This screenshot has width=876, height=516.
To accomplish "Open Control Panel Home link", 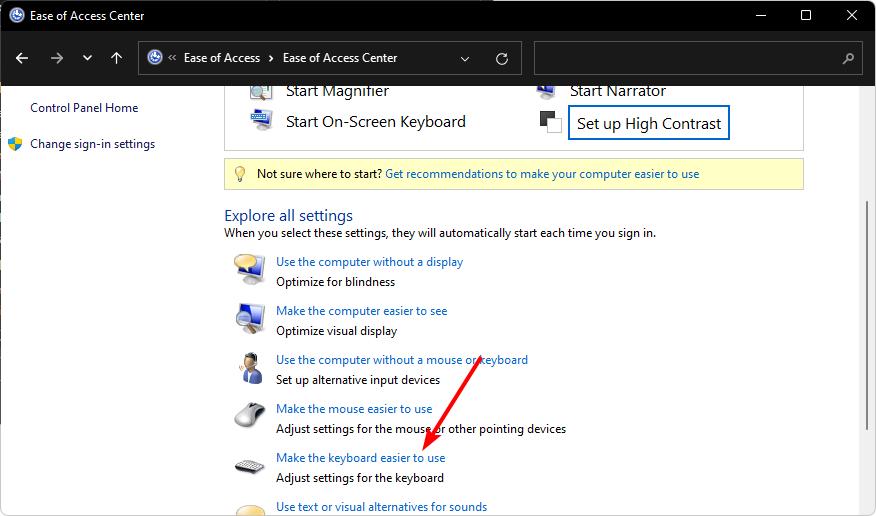I will pyautogui.click(x=84, y=108).
